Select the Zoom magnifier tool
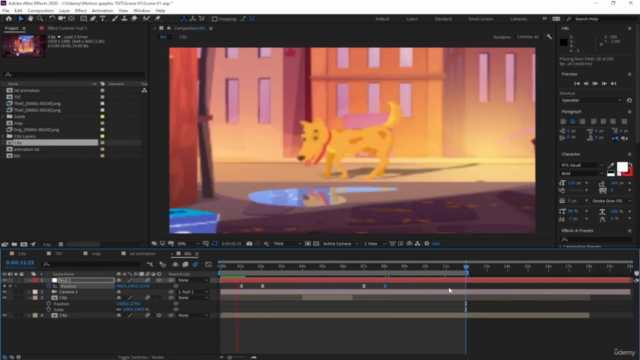This screenshot has width=640, height=360. click(x=40, y=19)
